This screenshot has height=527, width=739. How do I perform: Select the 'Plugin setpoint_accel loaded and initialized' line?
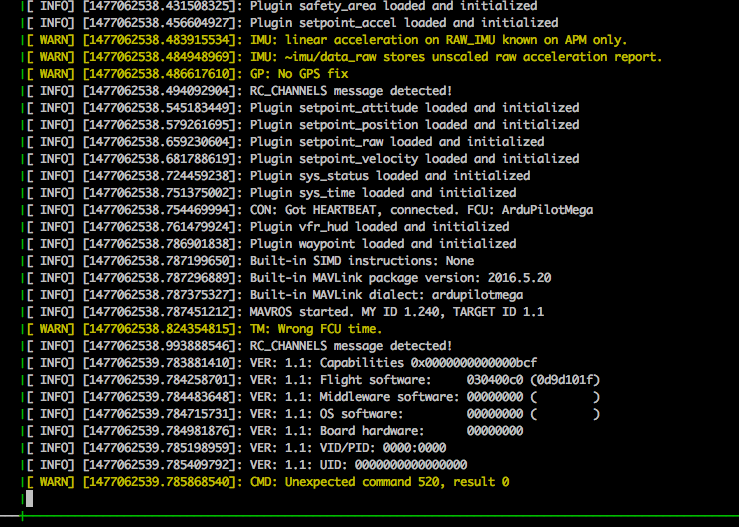pos(292,23)
